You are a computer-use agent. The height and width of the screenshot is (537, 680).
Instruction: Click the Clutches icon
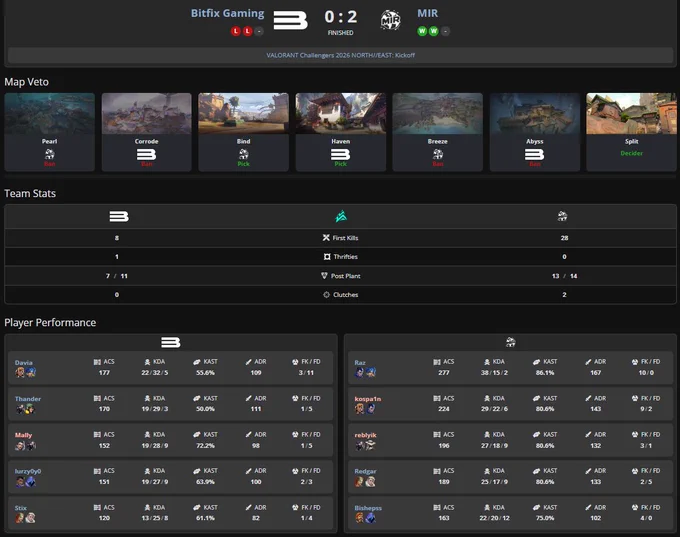tap(327, 295)
